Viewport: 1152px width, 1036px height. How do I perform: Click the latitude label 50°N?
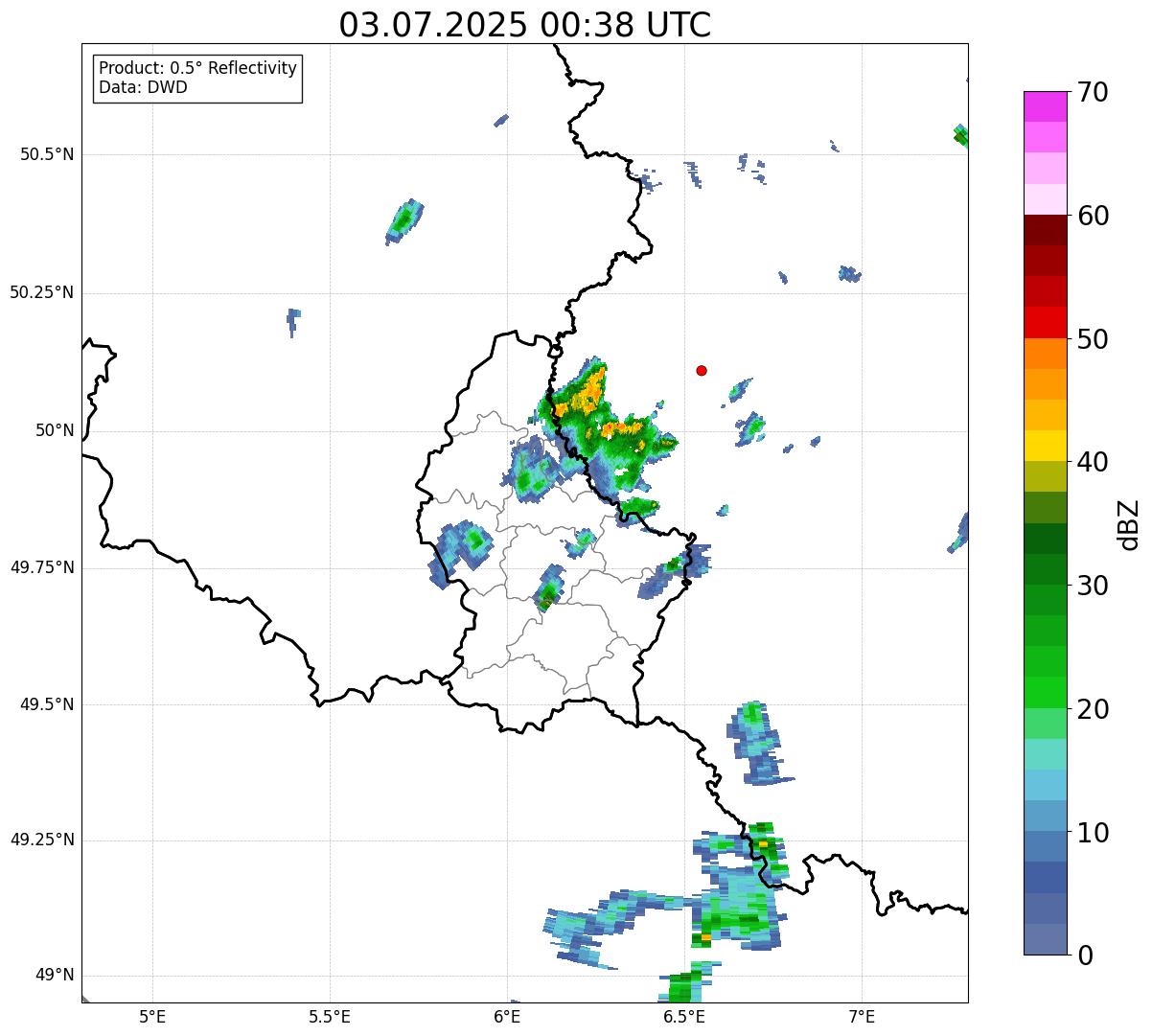(55, 430)
